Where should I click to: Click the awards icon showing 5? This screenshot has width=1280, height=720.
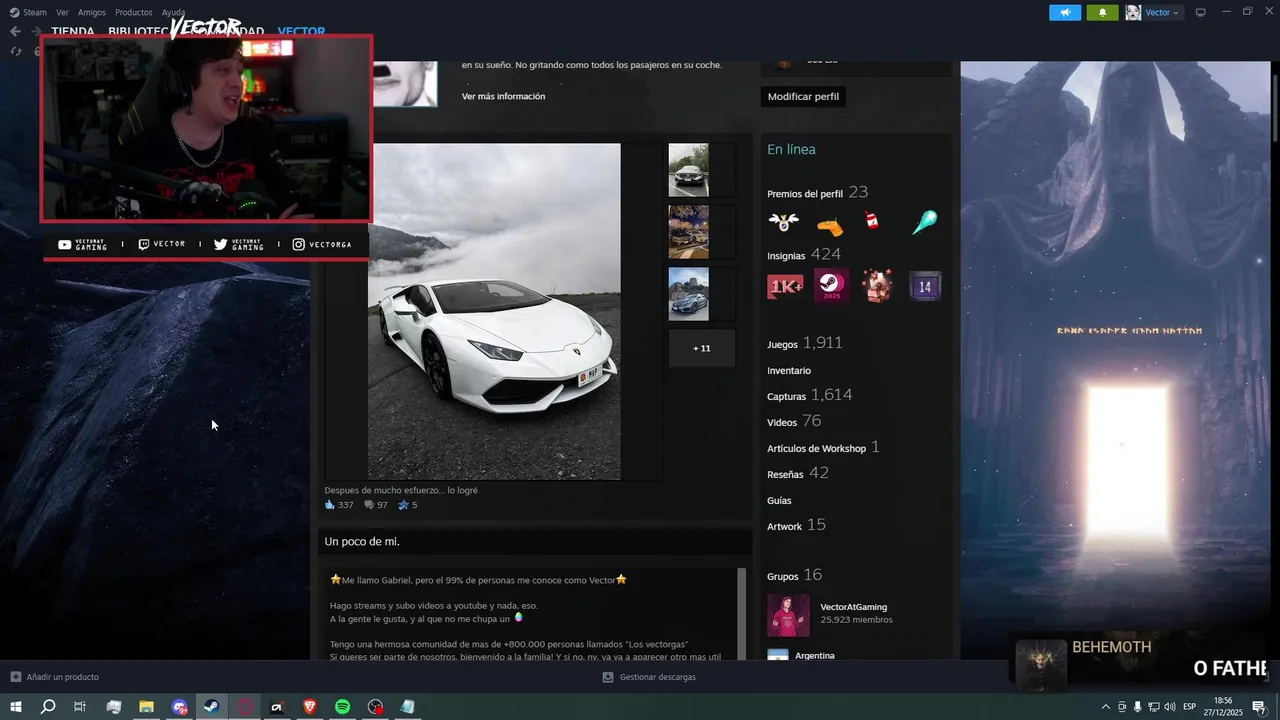tap(404, 505)
